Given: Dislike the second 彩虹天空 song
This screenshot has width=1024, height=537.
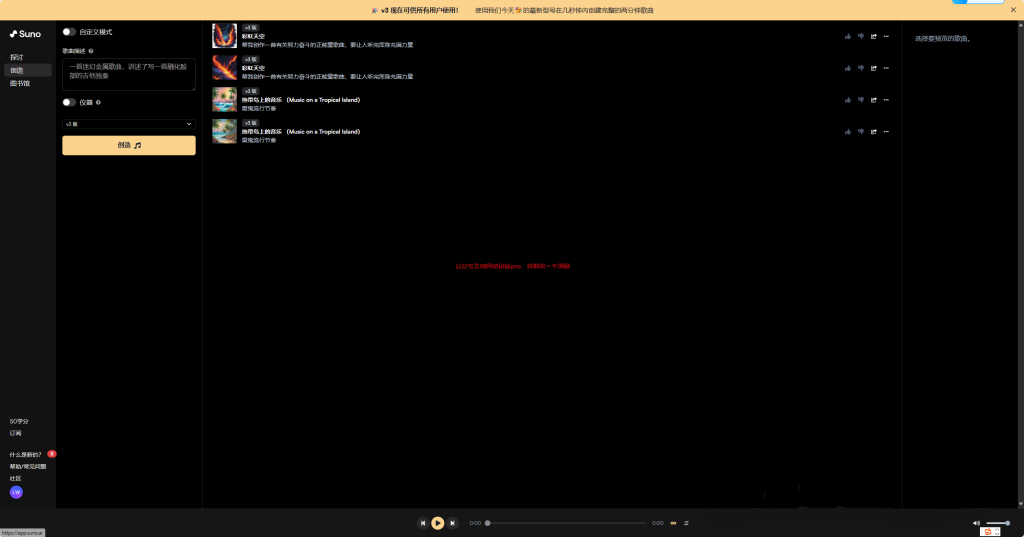Looking at the screenshot, I should point(860,68).
